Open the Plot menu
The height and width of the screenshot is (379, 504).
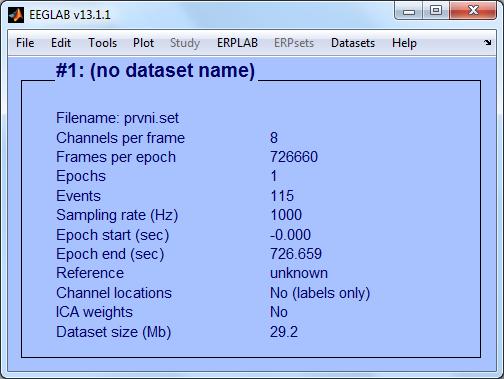(x=143, y=43)
